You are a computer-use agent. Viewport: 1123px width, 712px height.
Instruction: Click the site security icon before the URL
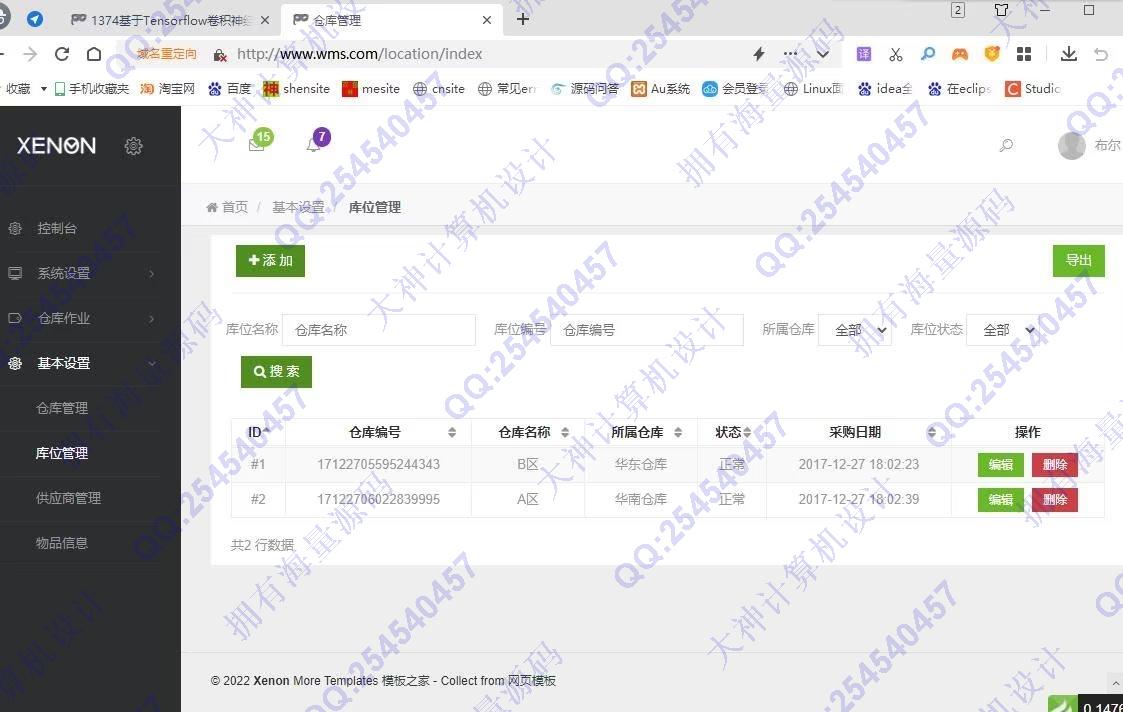tap(220, 54)
